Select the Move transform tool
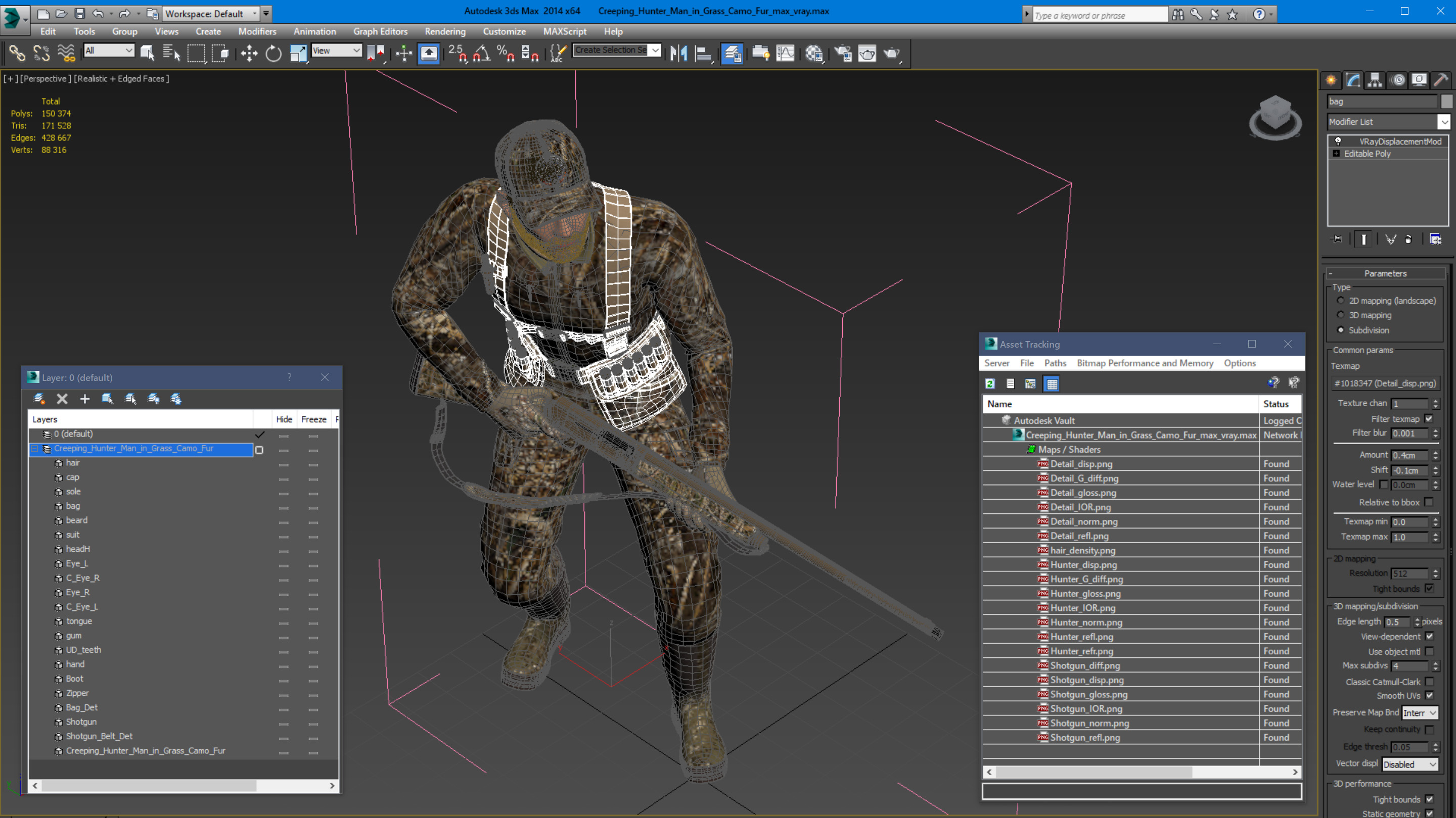Viewport: 1456px width, 818px height. click(249, 54)
